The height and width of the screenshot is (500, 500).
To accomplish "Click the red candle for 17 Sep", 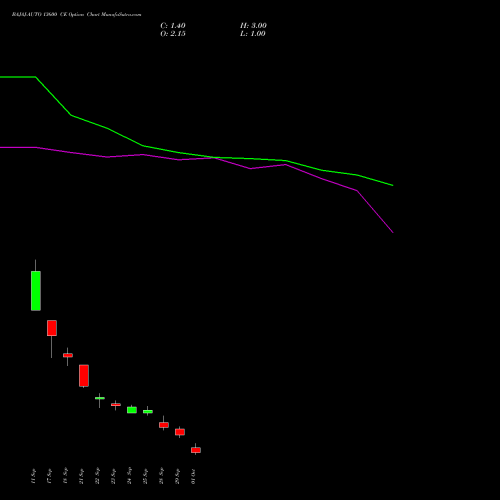I will pyautogui.click(x=52, y=328).
